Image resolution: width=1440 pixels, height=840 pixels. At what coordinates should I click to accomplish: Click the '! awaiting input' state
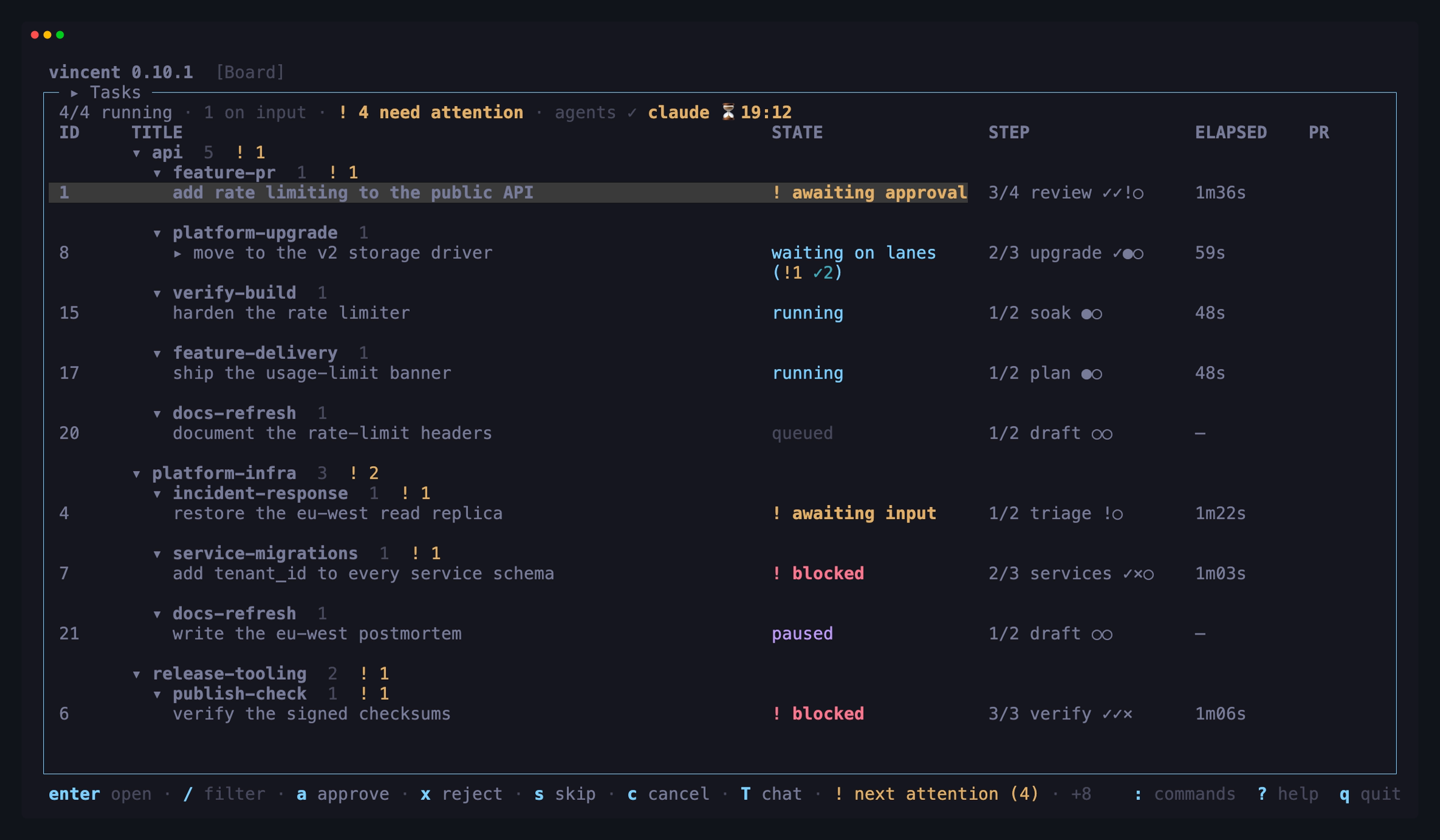coord(853,514)
